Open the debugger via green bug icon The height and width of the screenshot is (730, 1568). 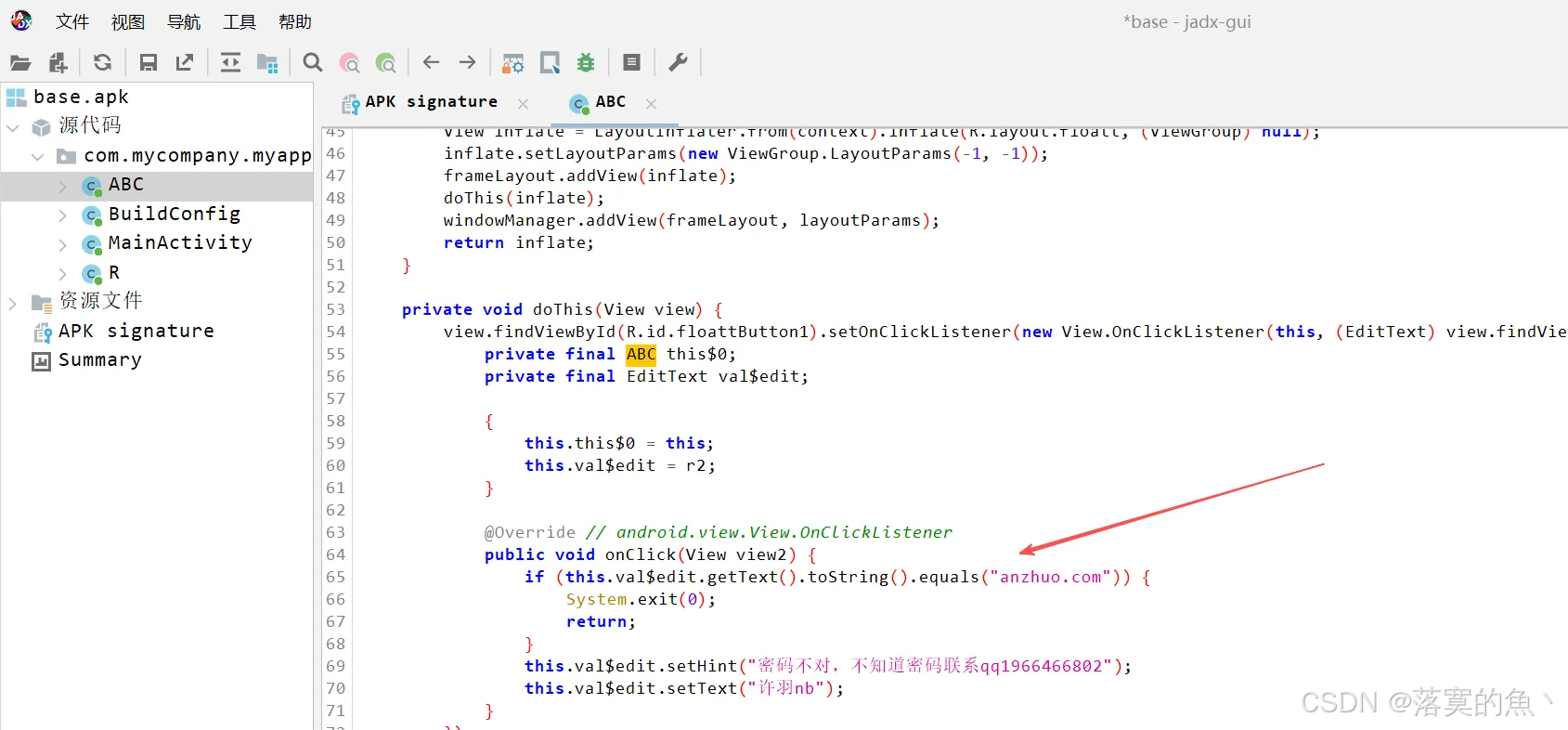[586, 63]
